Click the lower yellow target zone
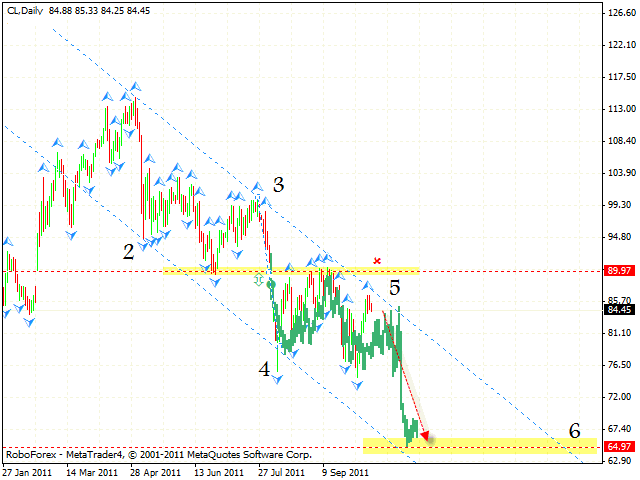 tap(480, 444)
